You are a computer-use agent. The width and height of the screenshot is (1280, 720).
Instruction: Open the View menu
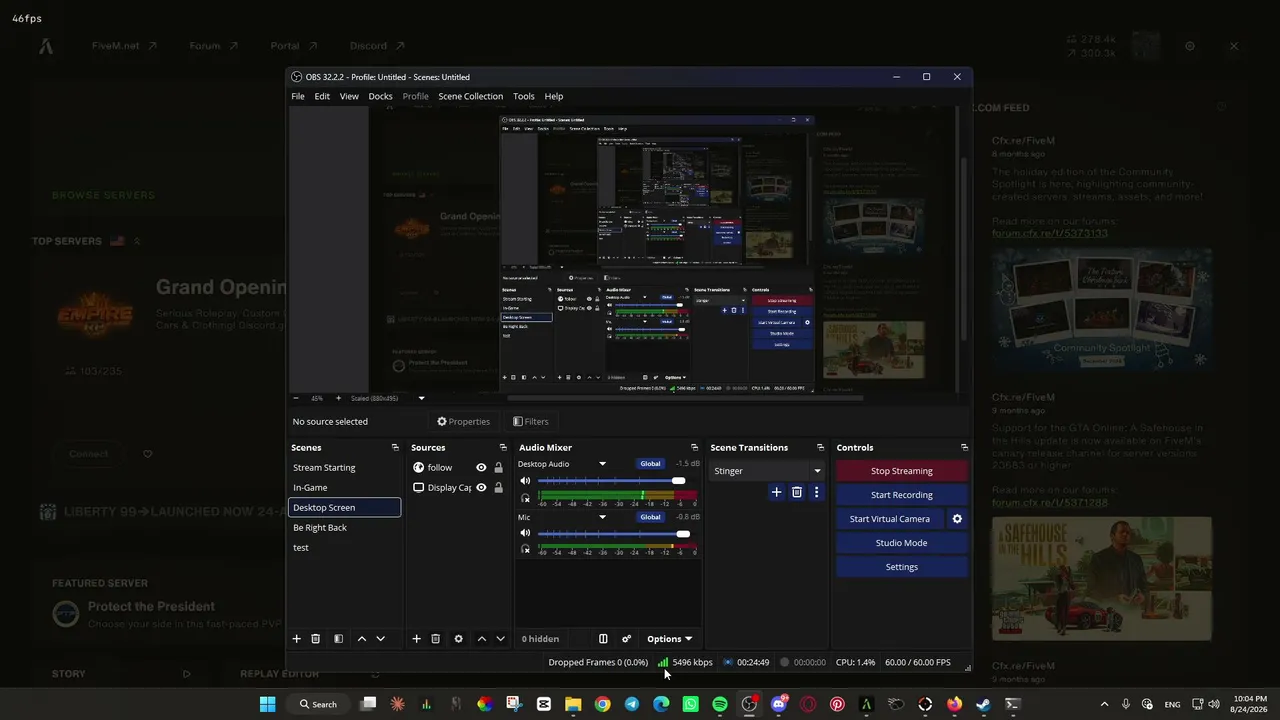pyautogui.click(x=349, y=96)
